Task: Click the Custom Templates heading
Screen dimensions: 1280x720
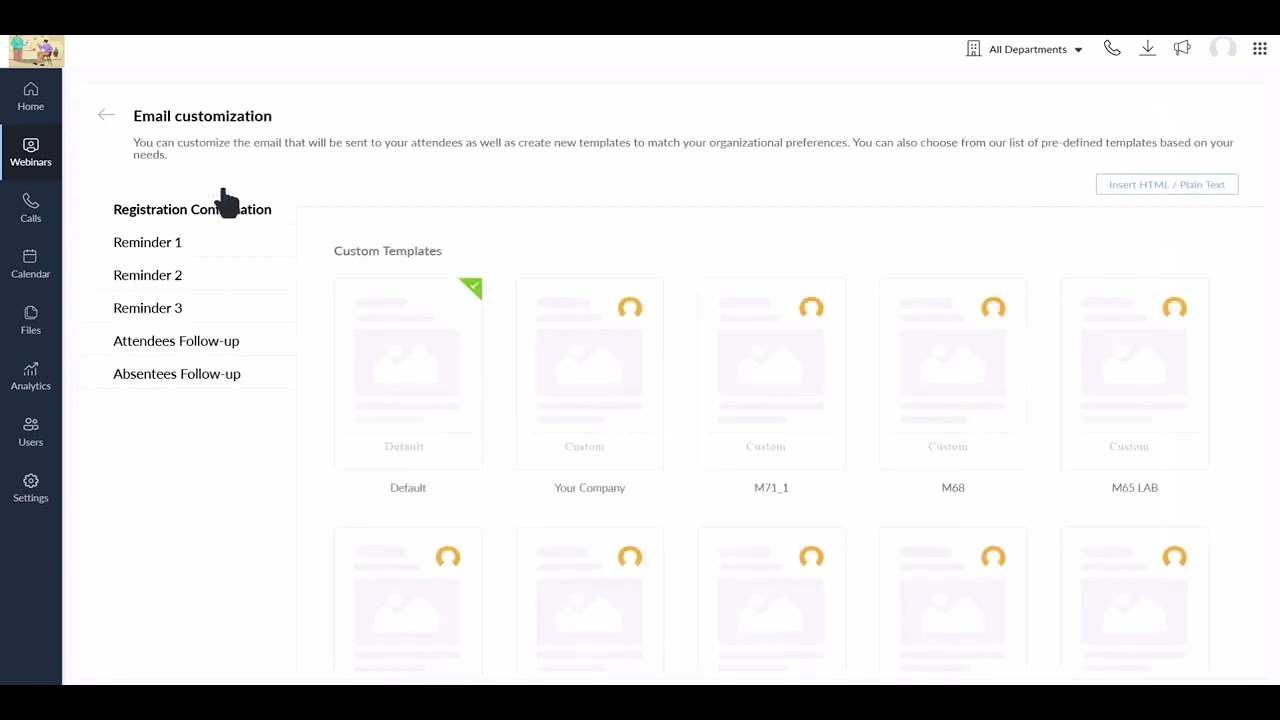Action: pyautogui.click(x=388, y=251)
